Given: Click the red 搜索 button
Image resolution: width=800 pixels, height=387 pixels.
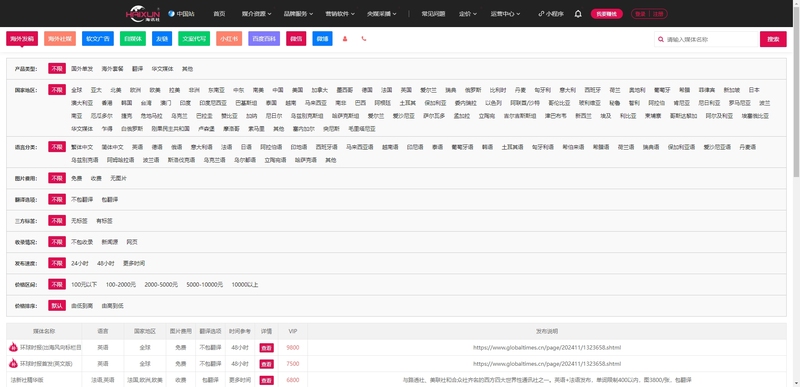Looking at the screenshot, I should 773,39.
